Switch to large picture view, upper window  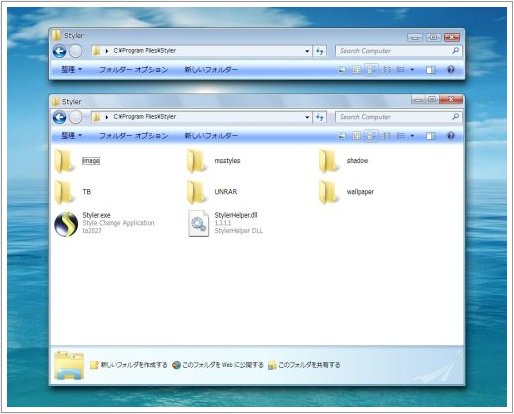coord(342,70)
